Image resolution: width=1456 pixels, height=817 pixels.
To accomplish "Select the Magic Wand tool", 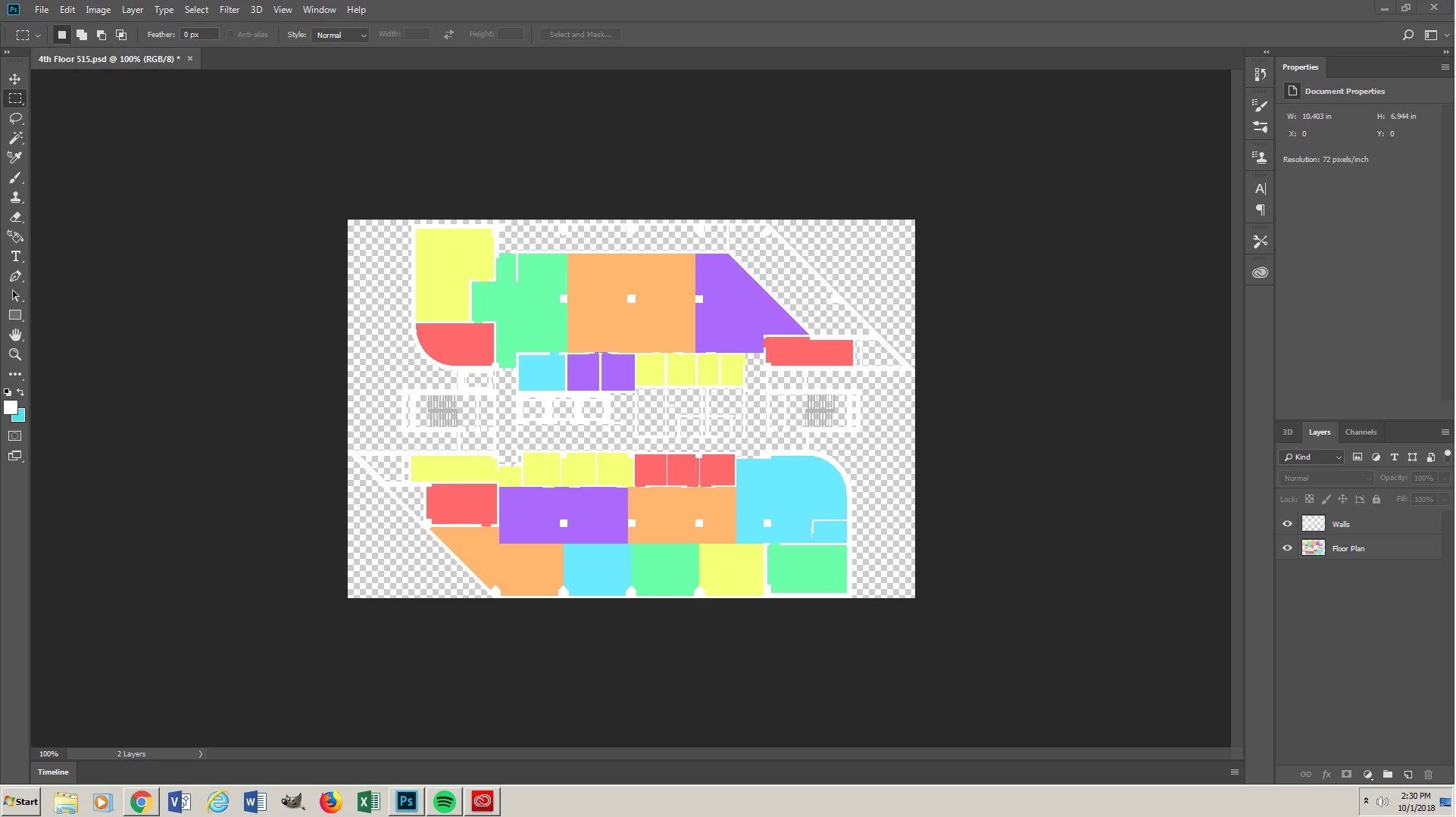I will click(15, 138).
